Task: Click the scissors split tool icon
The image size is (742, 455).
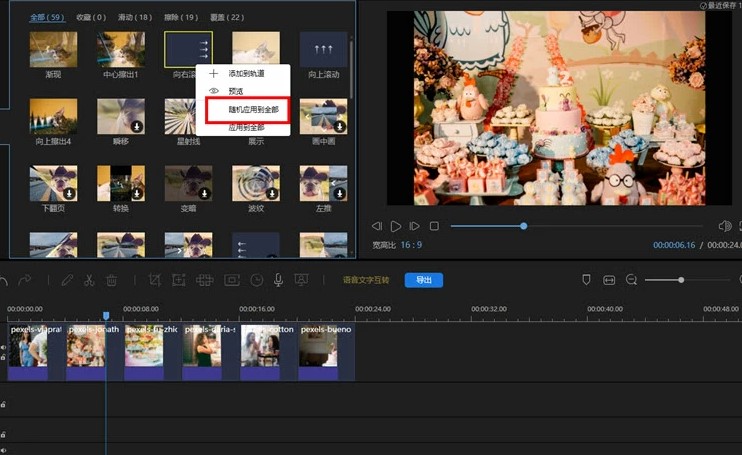Action: tap(89, 280)
